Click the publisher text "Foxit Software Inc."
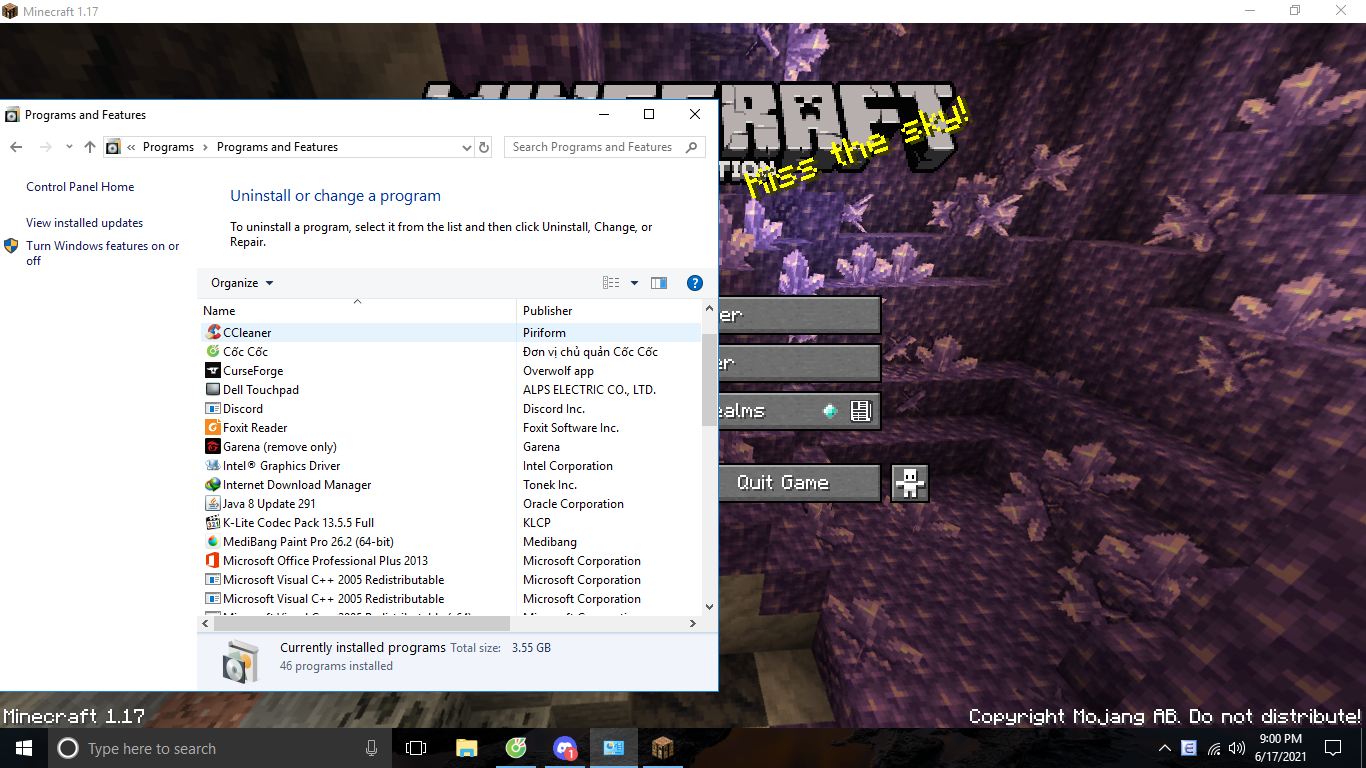The height and width of the screenshot is (768, 1366). tap(571, 428)
